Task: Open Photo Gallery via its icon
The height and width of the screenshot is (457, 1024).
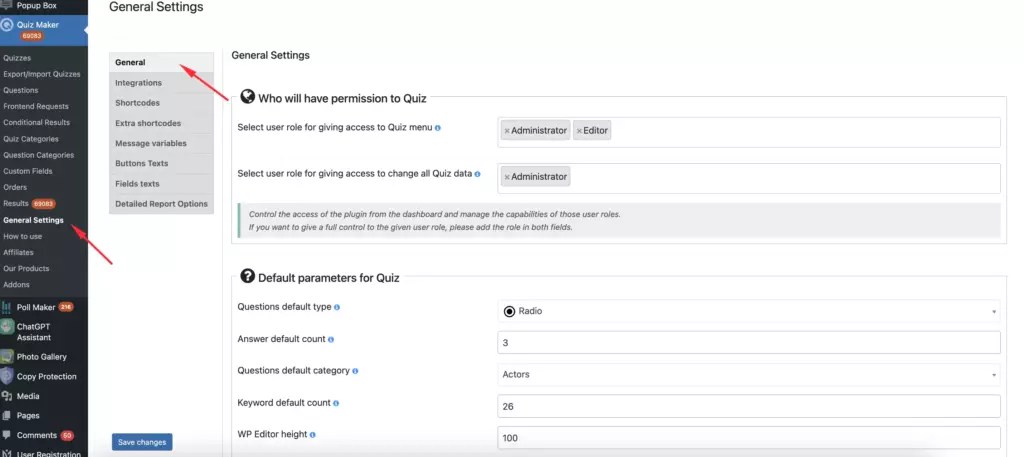Action: point(7,356)
